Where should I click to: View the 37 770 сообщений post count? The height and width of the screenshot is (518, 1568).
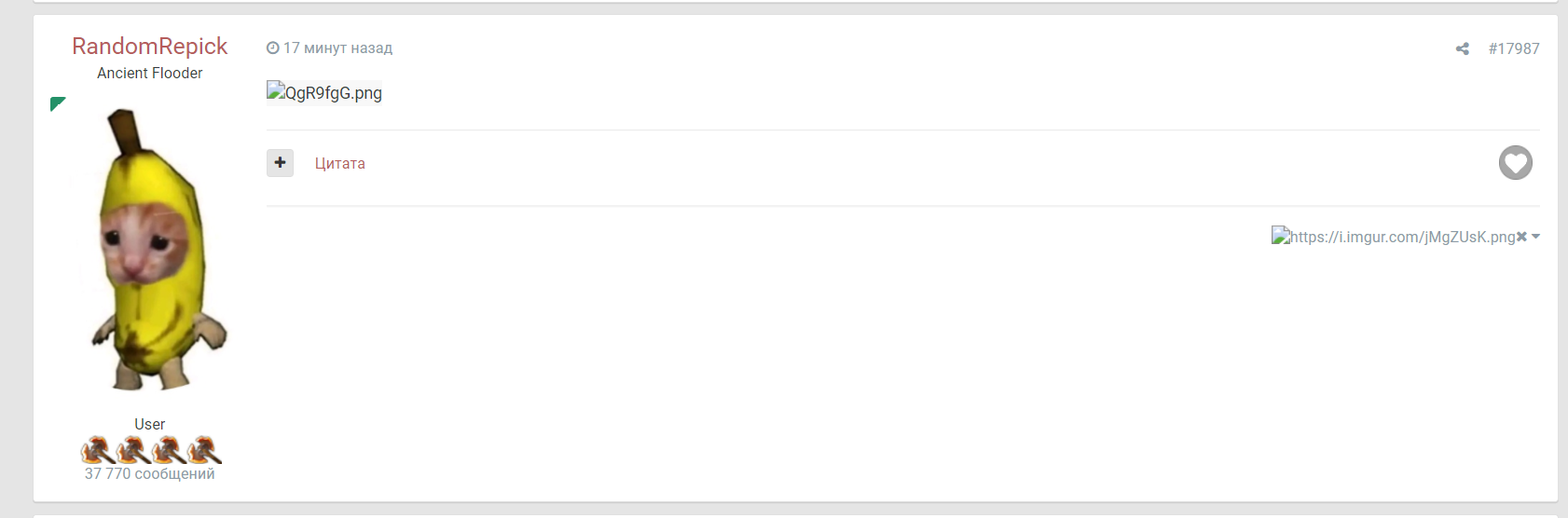(x=149, y=474)
